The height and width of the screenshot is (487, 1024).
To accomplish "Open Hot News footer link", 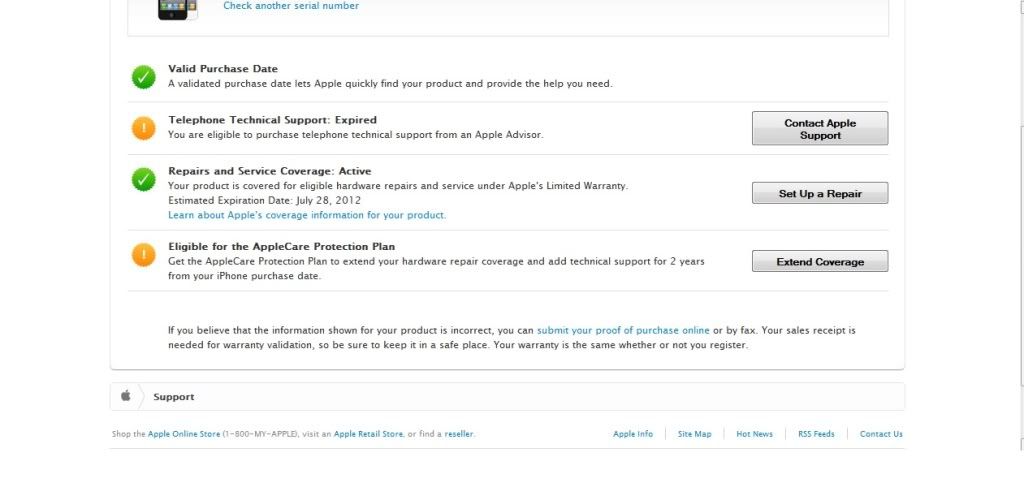I will (754, 434).
